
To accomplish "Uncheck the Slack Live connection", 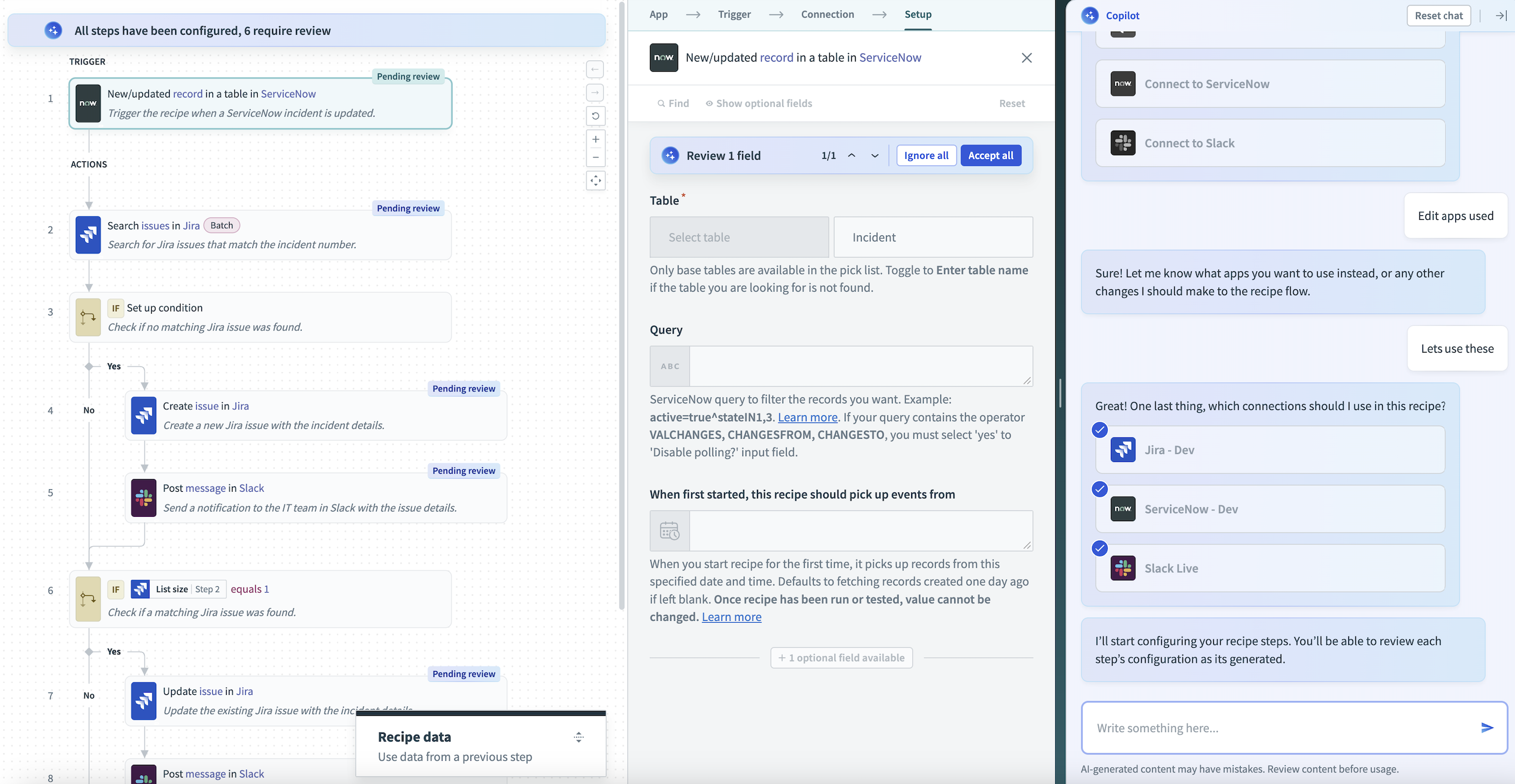I will pyautogui.click(x=1099, y=548).
